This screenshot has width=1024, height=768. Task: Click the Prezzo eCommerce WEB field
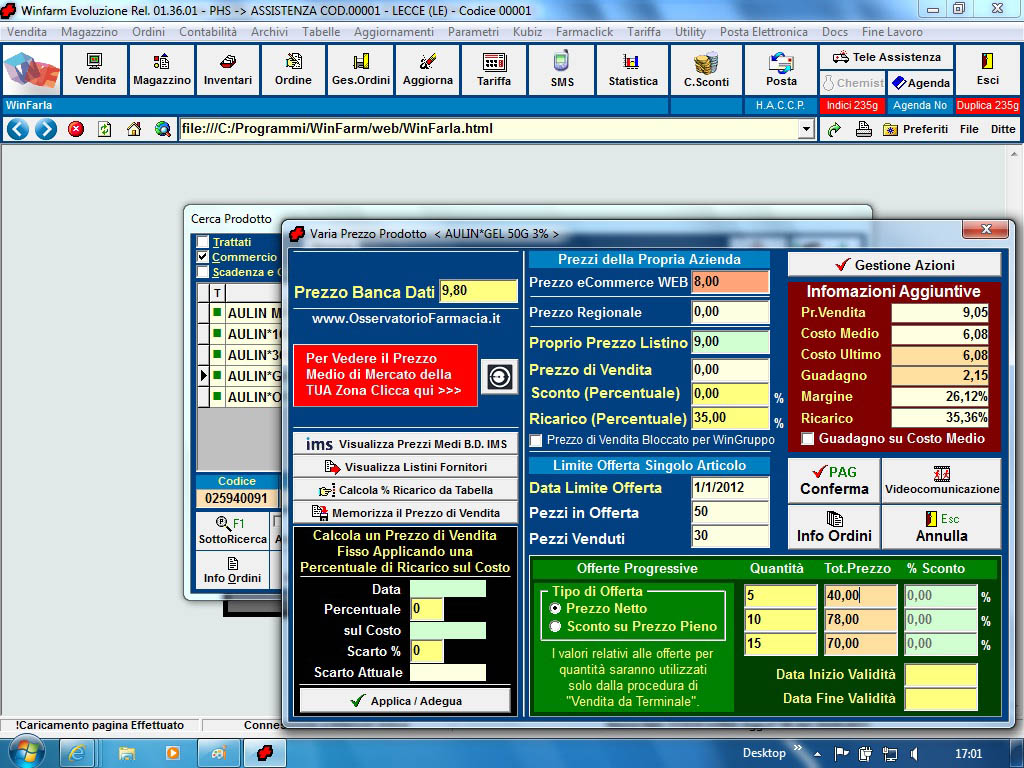tap(730, 283)
